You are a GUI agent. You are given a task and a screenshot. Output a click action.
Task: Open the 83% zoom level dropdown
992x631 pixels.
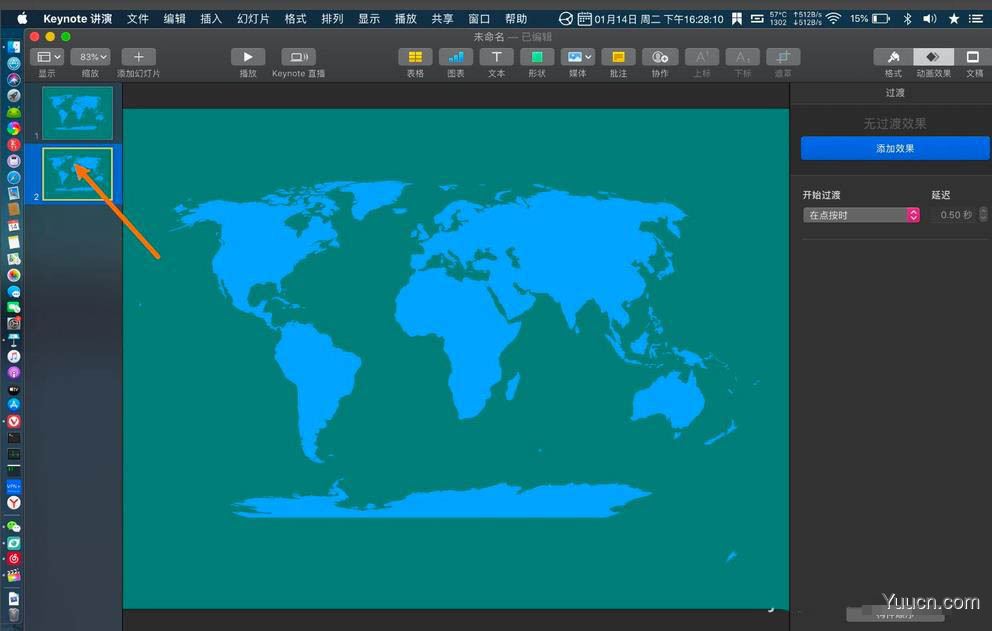90,57
